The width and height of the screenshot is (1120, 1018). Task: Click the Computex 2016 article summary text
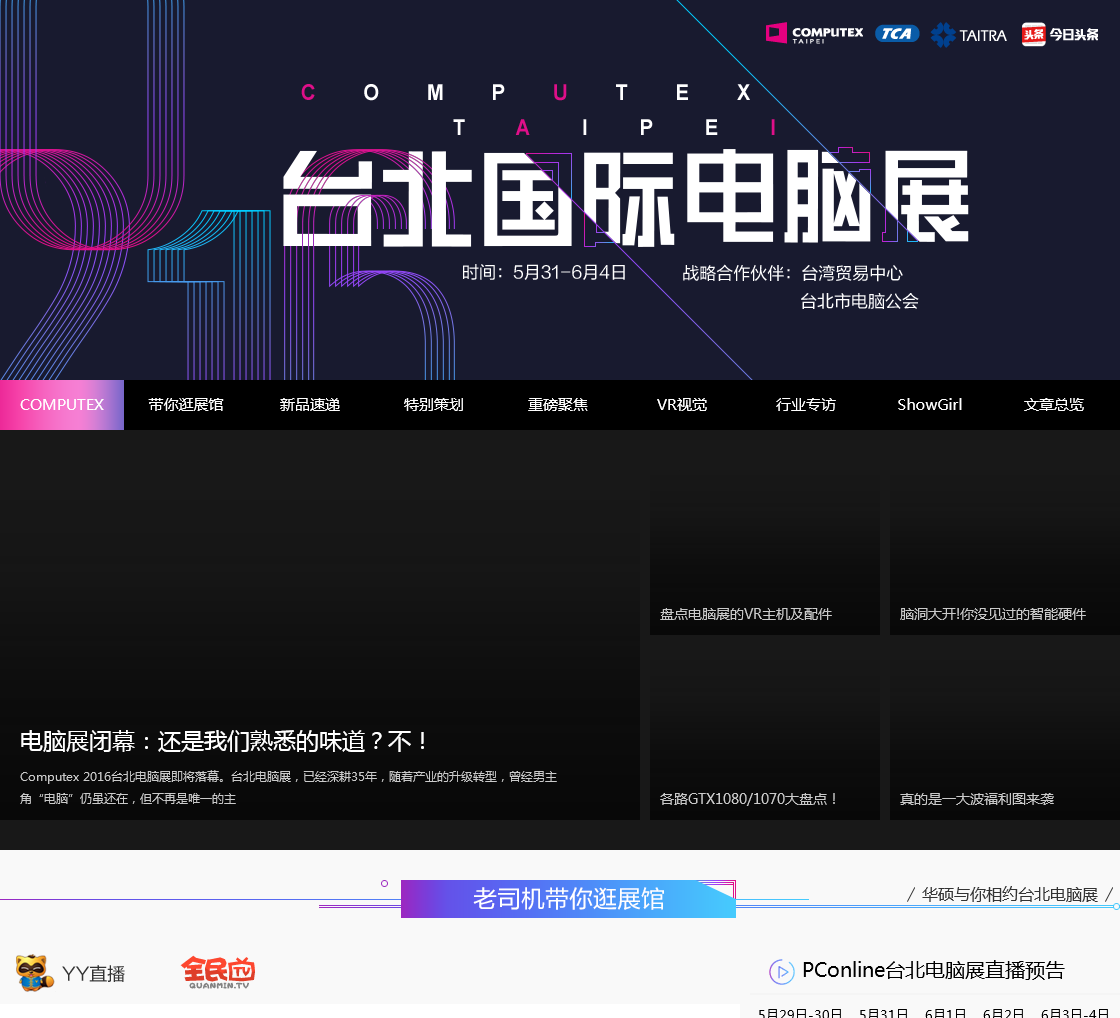(x=289, y=787)
